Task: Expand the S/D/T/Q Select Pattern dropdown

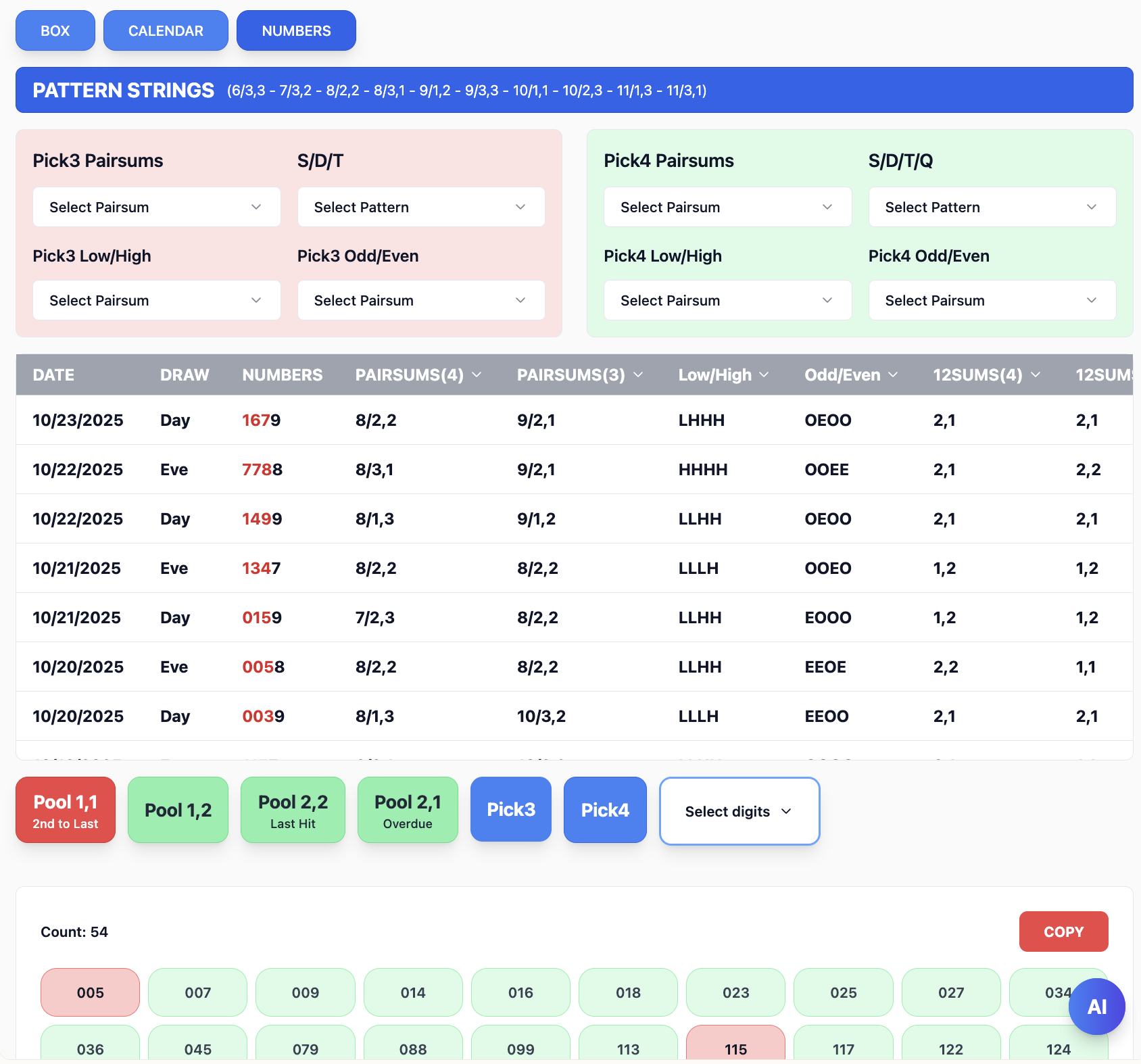Action: tap(992, 207)
